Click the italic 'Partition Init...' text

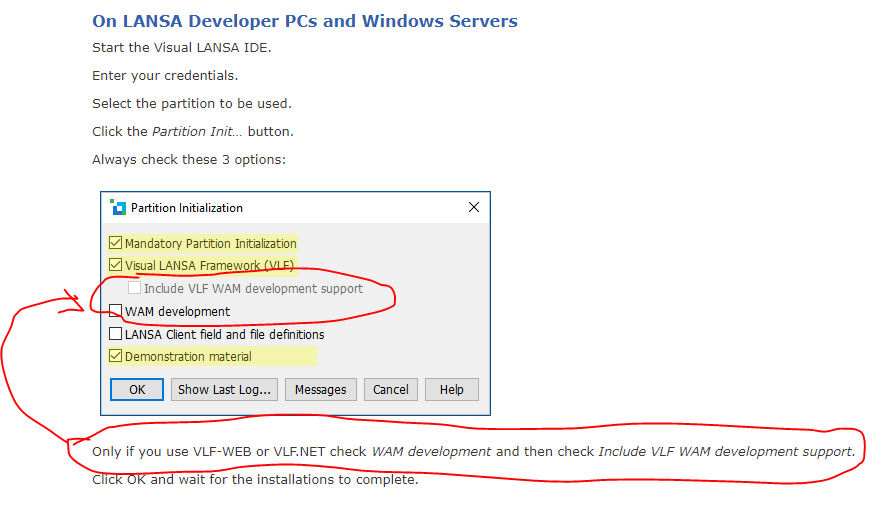(197, 132)
